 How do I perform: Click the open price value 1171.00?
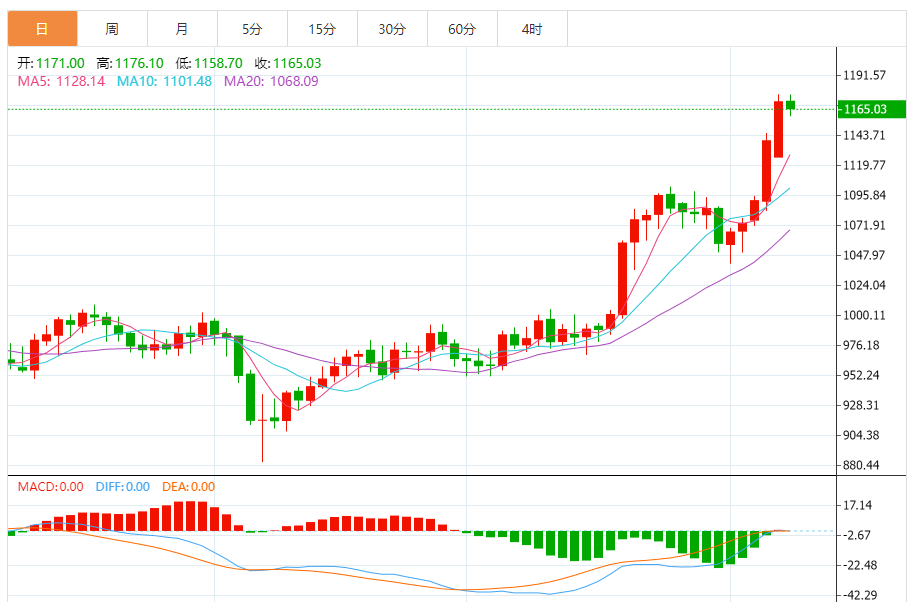60,63
